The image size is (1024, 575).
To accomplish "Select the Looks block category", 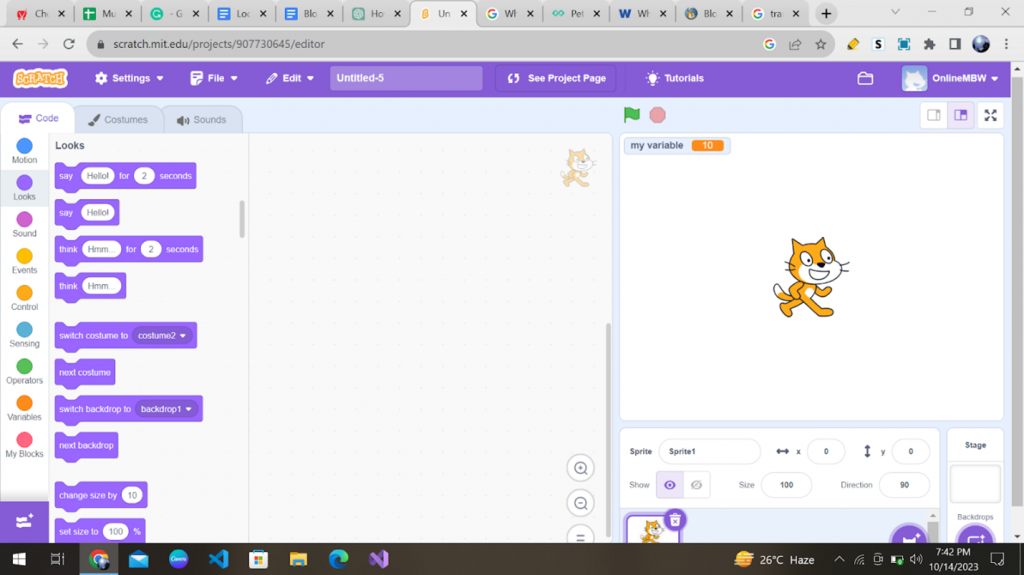I will click(x=24, y=188).
